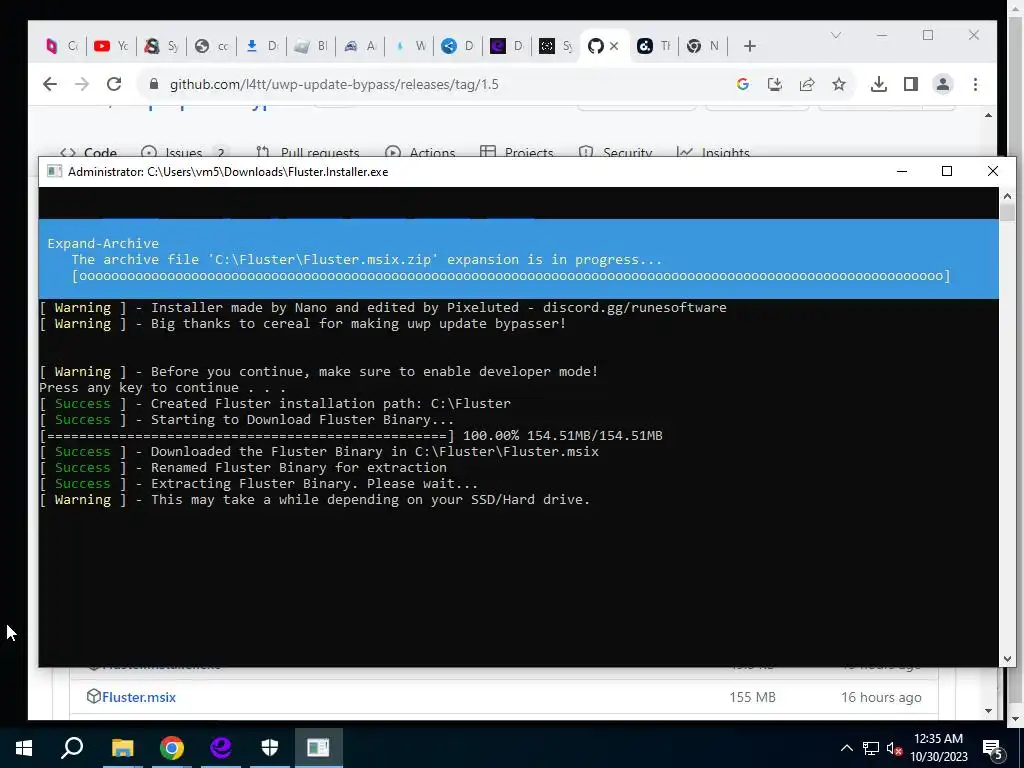Click 'Press any key to continue' text
Viewport: 1024px width, 768px height.
(x=163, y=388)
